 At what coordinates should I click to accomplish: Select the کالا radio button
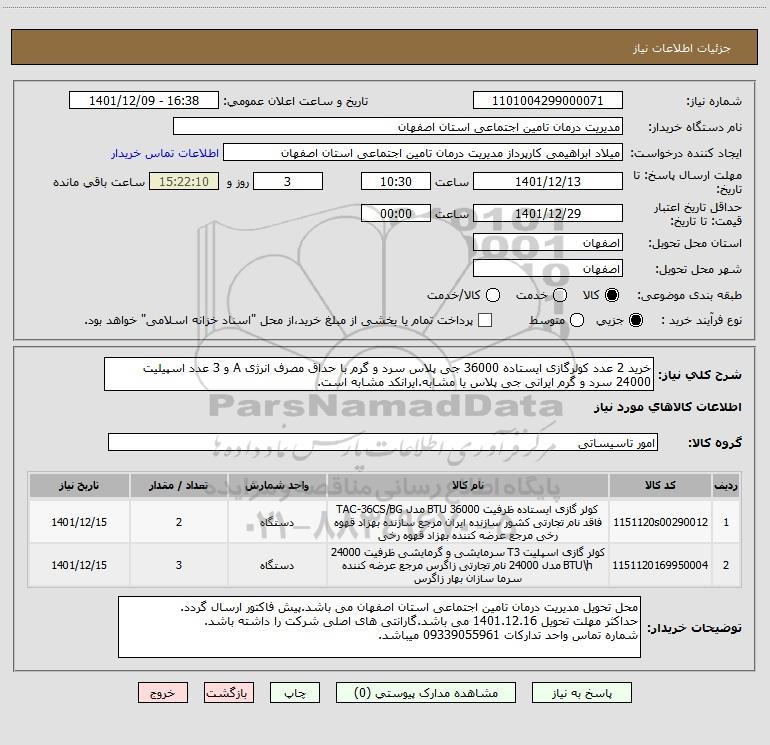[612, 295]
